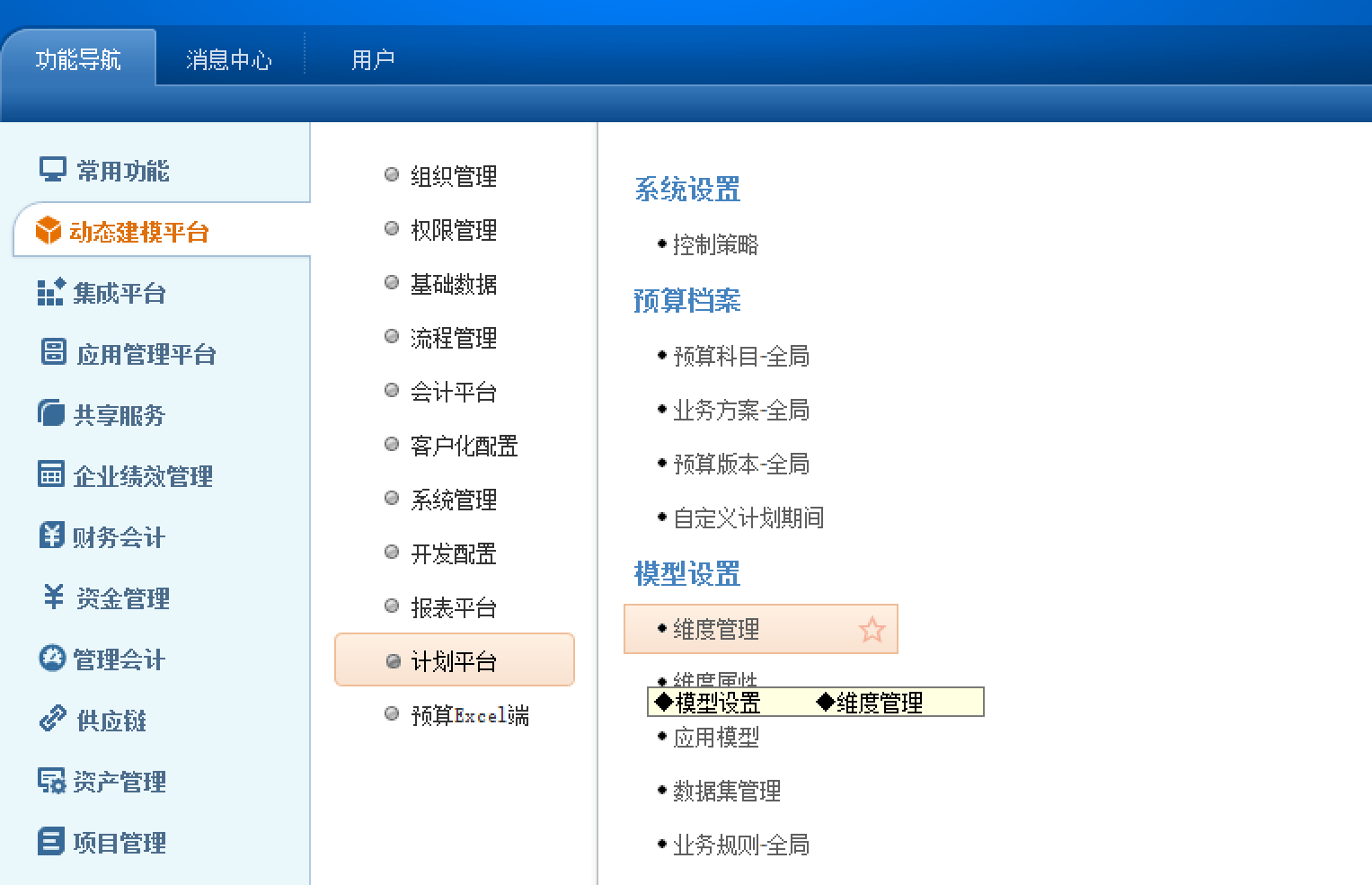
Task: Click the 系统设置 section heading
Action: (x=687, y=190)
